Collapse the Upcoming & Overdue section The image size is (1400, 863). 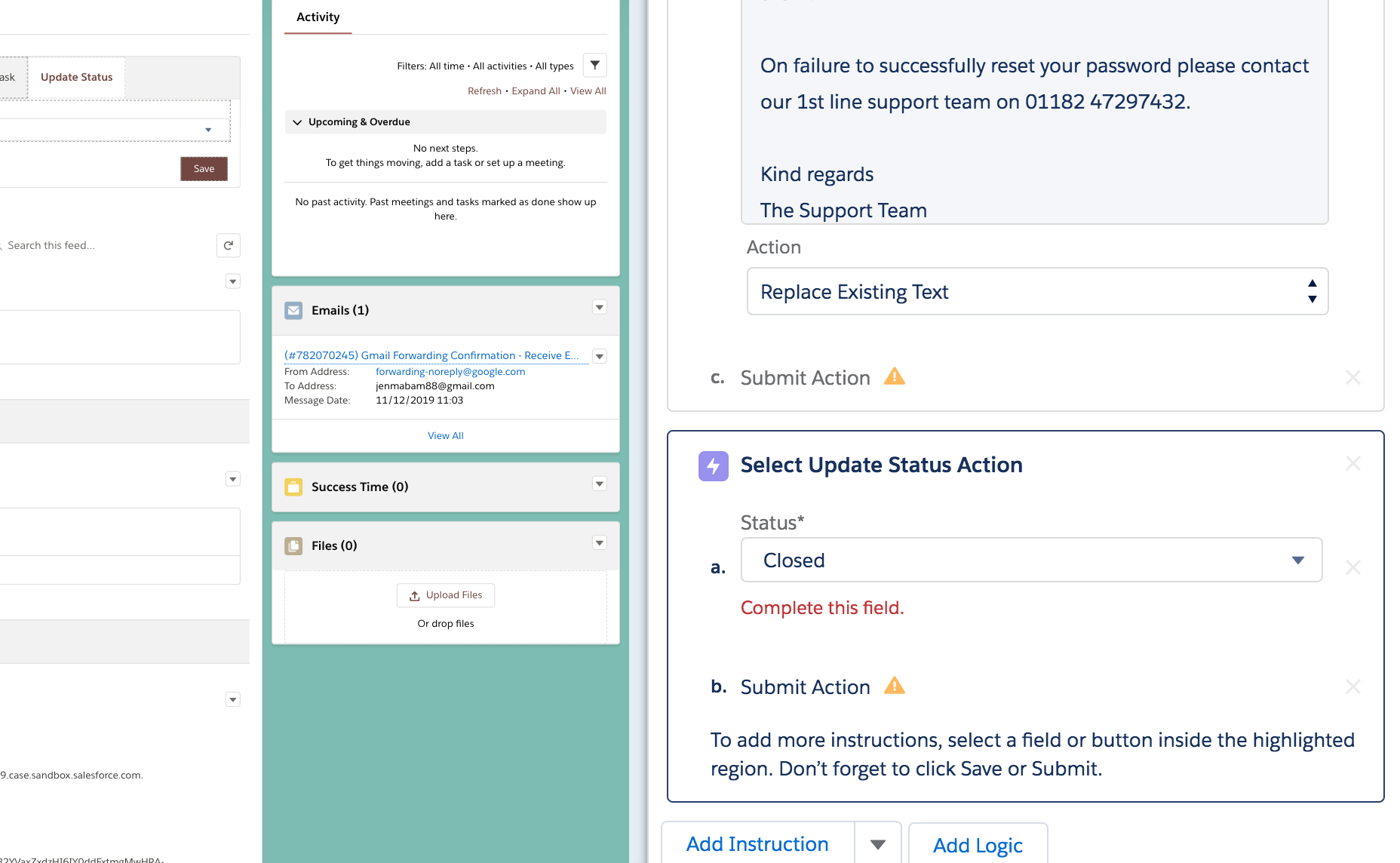[x=297, y=122]
